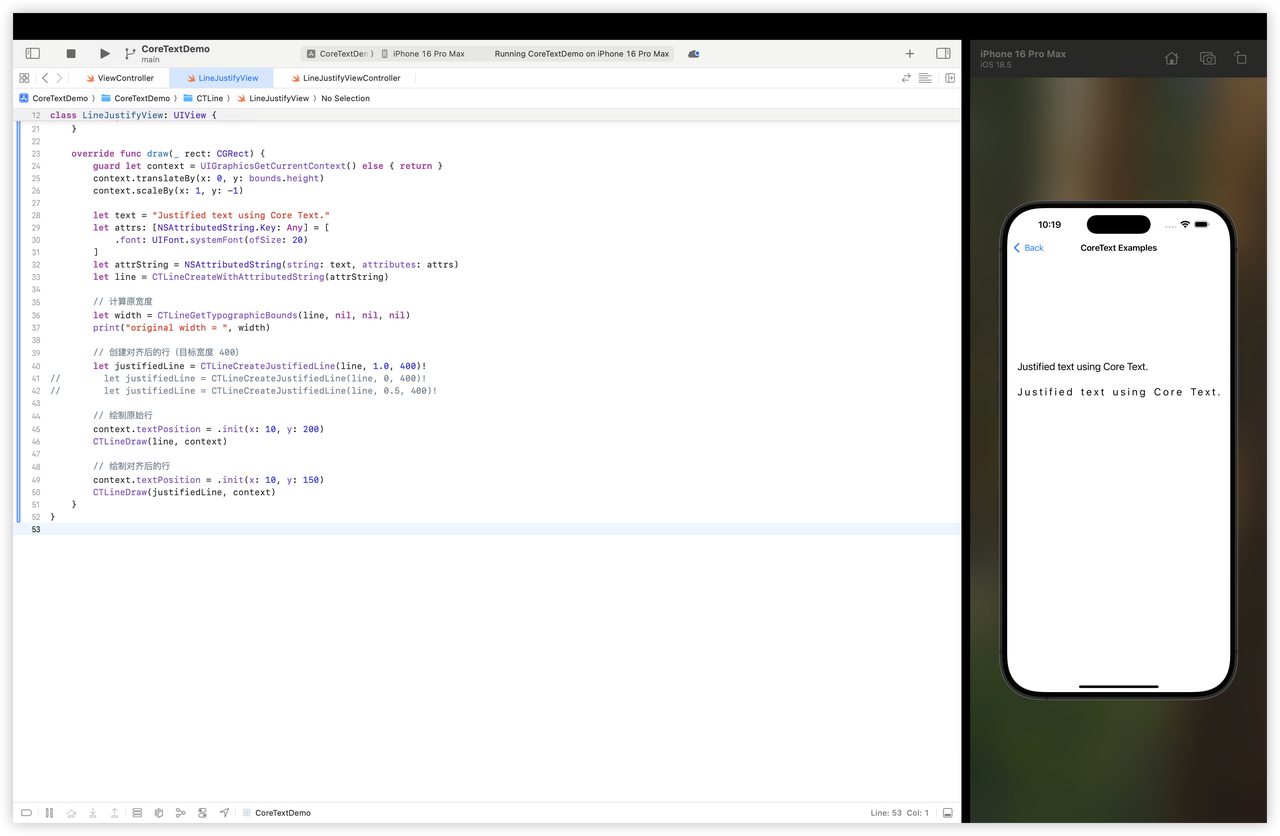The image size is (1280, 836).
Task: Open the No Selection symbol breadcrumb
Action: pyautogui.click(x=345, y=98)
